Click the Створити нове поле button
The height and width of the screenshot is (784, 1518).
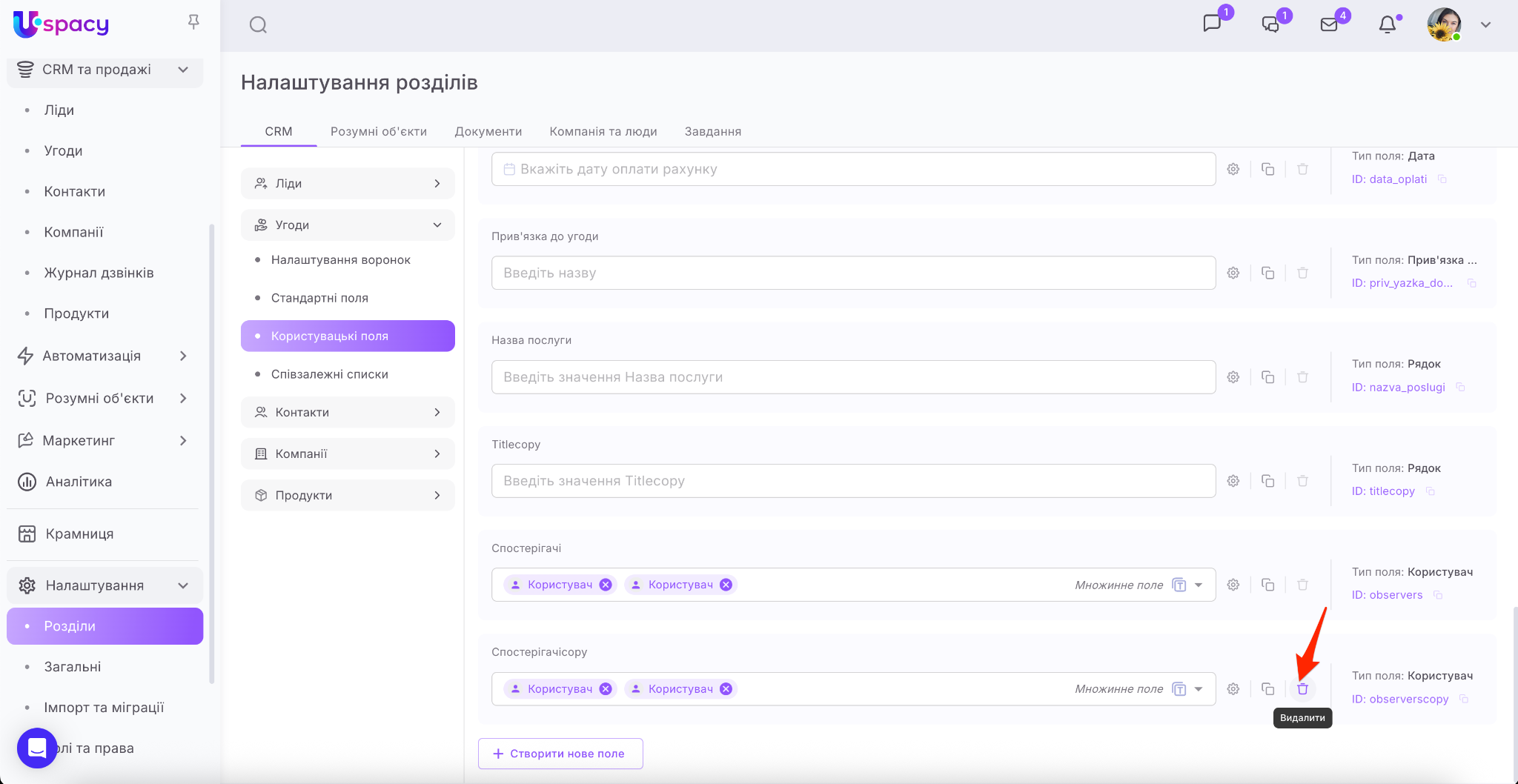(x=560, y=754)
